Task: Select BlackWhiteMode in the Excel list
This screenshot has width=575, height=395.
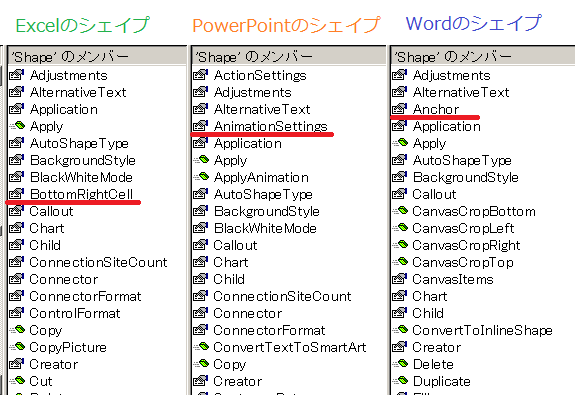Action: coord(81,177)
